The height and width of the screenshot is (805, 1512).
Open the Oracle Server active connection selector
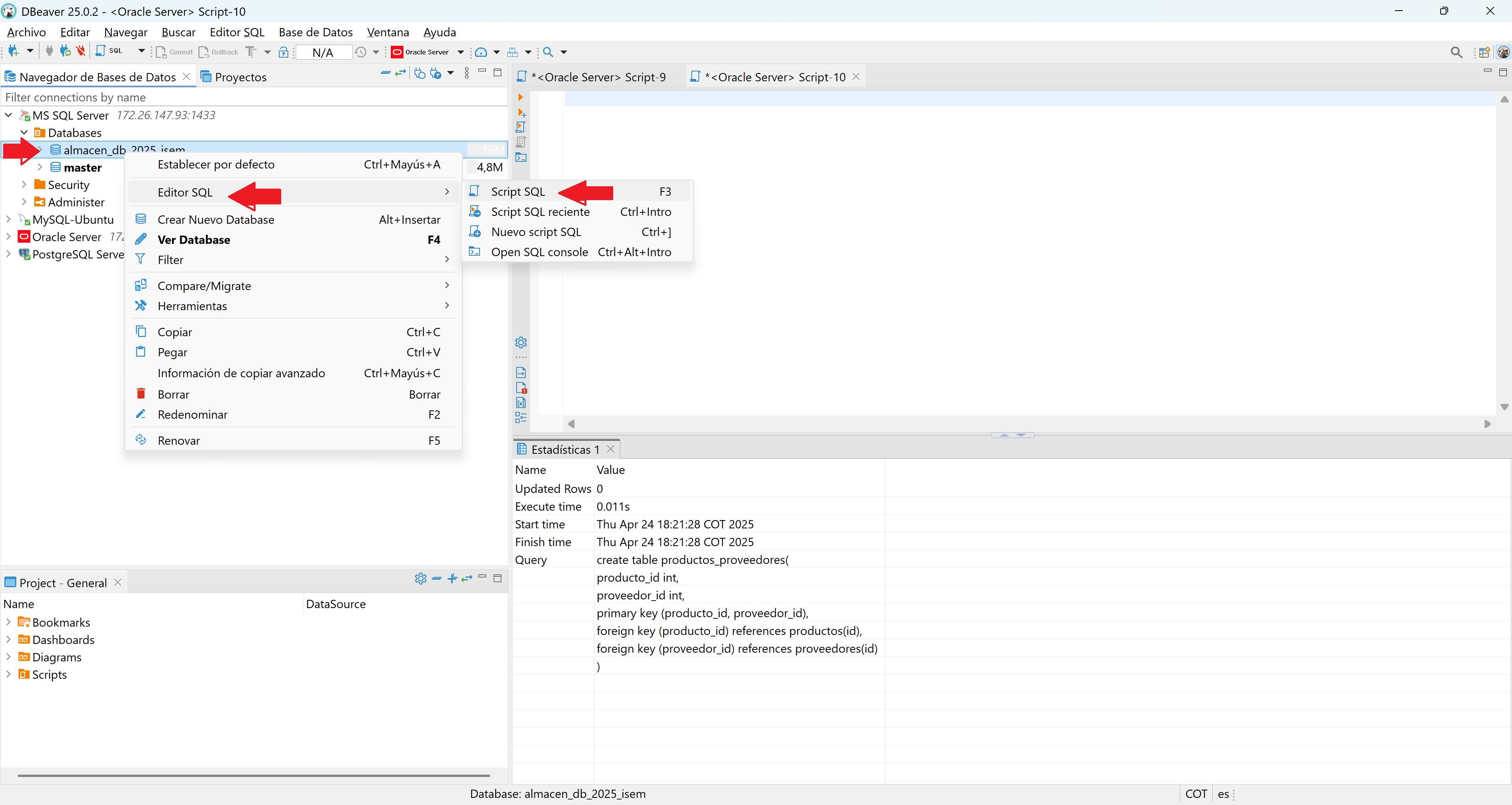[x=427, y=52]
